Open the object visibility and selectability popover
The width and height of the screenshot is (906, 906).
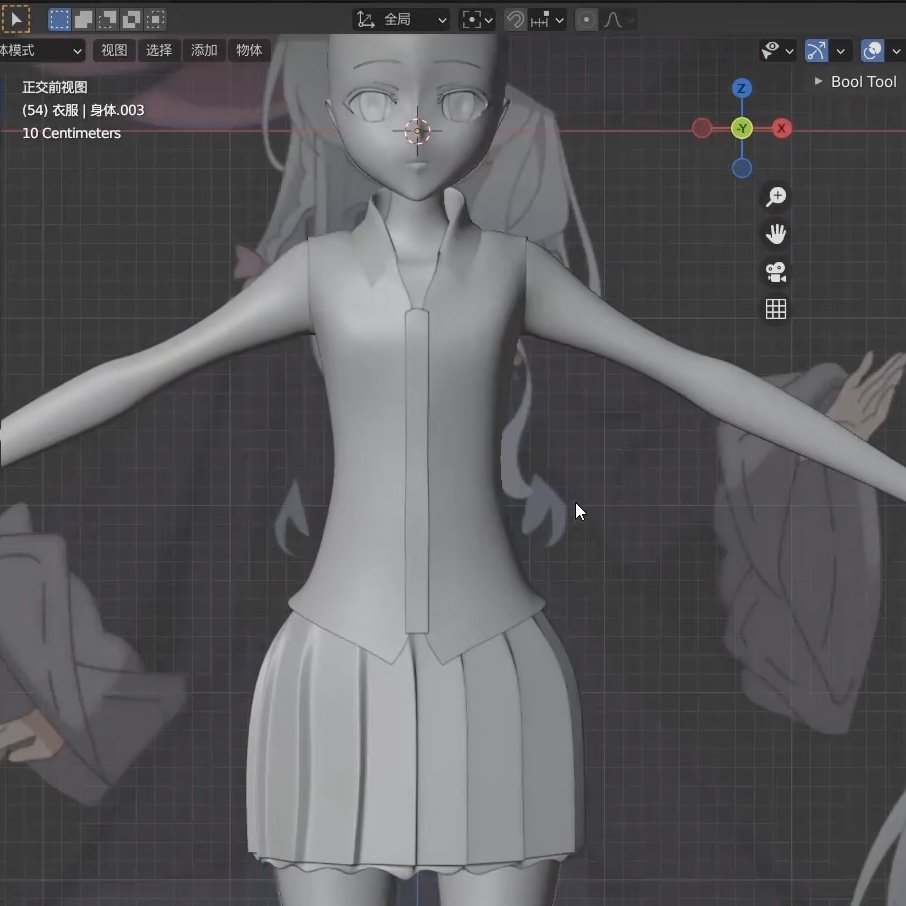click(x=777, y=51)
